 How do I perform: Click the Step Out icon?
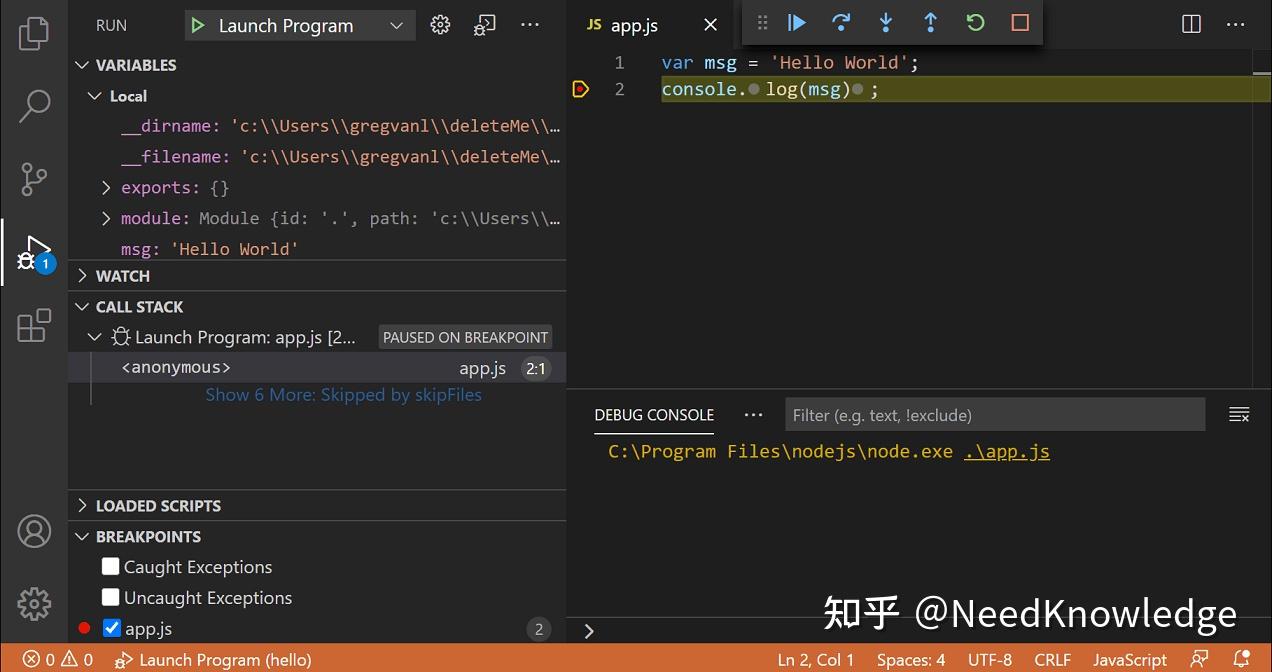pyautogui.click(x=930, y=21)
